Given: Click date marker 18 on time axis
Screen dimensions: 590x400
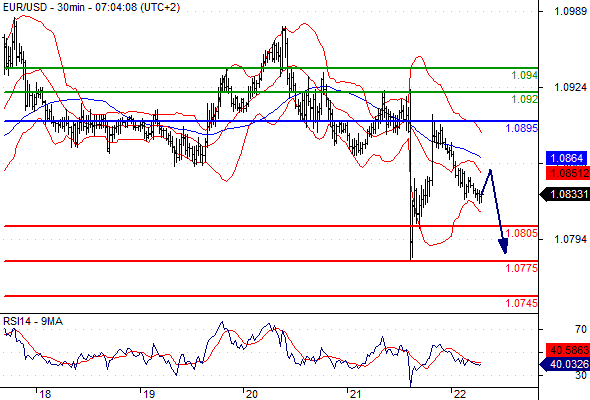Looking at the screenshot, I should (45, 394).
